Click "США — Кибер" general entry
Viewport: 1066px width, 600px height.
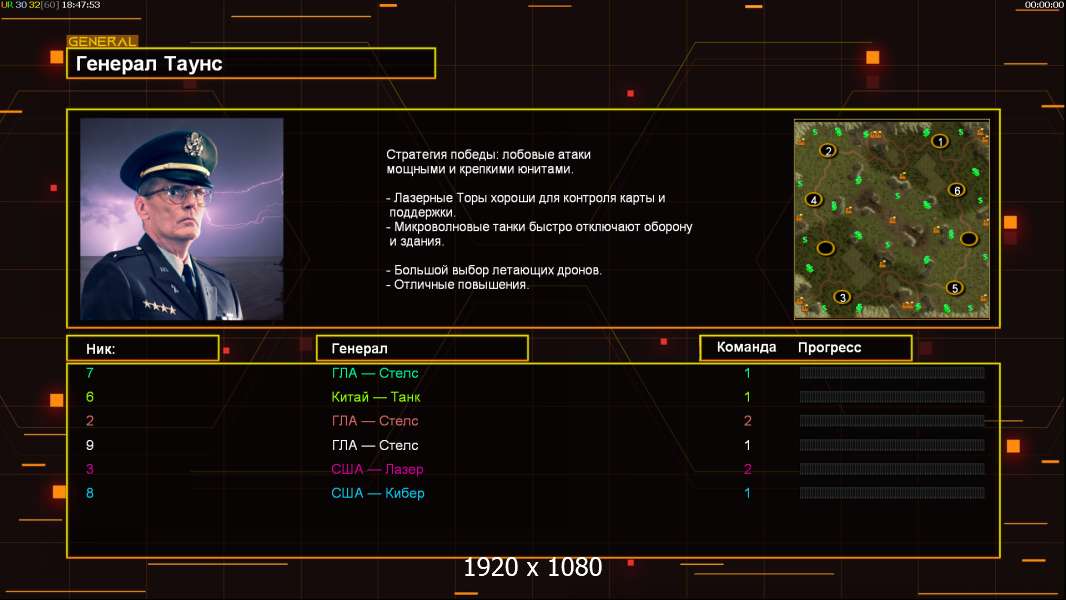[377, 493]
